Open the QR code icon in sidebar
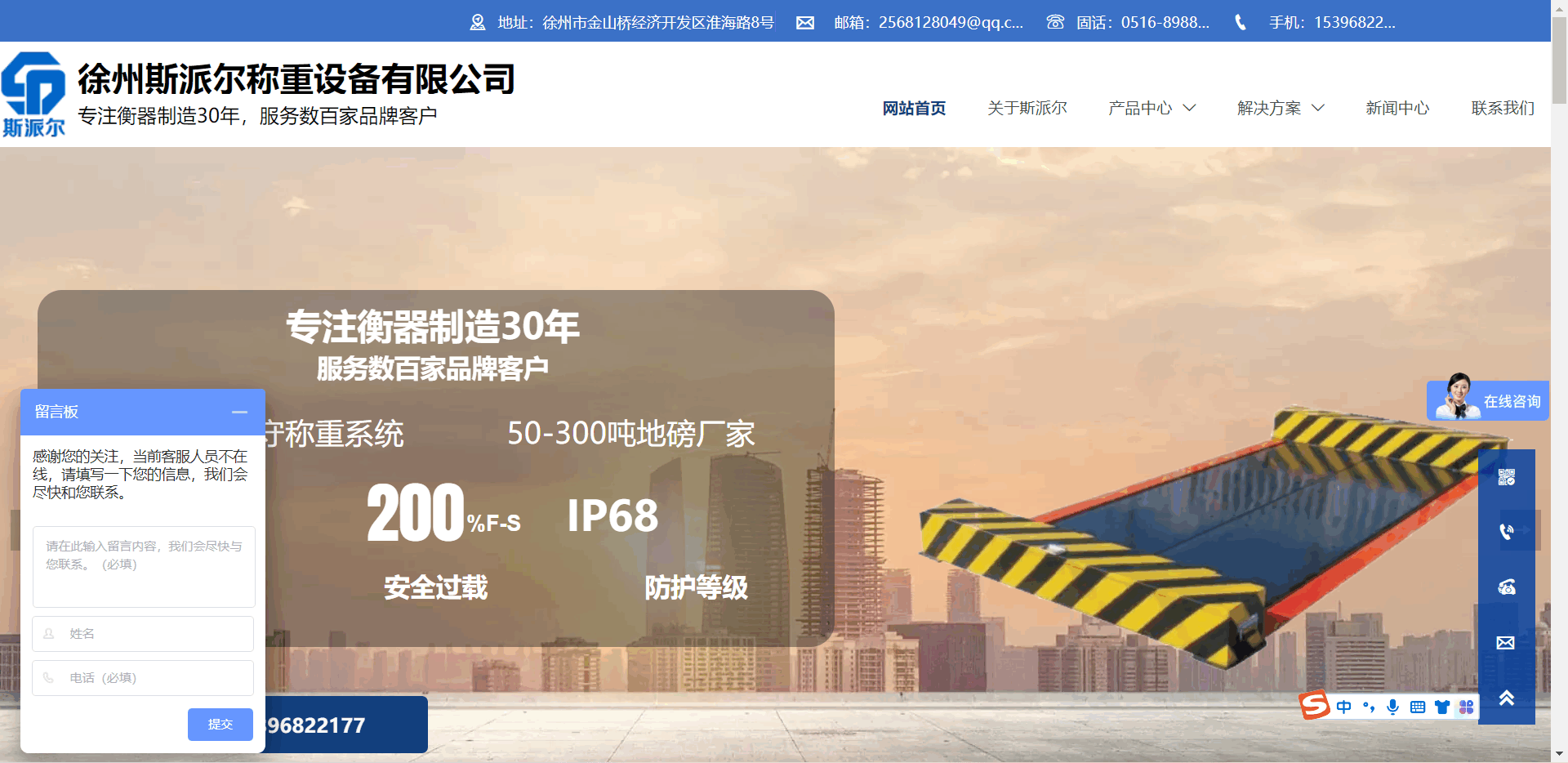Image resolution: width=1568 pixels, height=763 pixels. pyautogui.click(x=1507, y=477)
